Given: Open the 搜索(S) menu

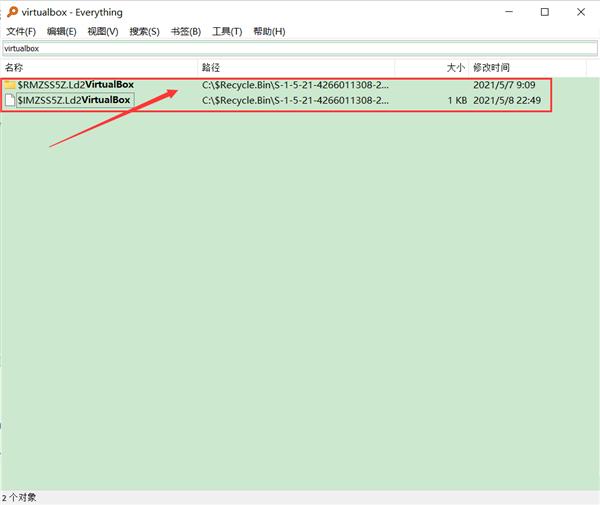Looking at the screenshot, I should click(144, 31).
